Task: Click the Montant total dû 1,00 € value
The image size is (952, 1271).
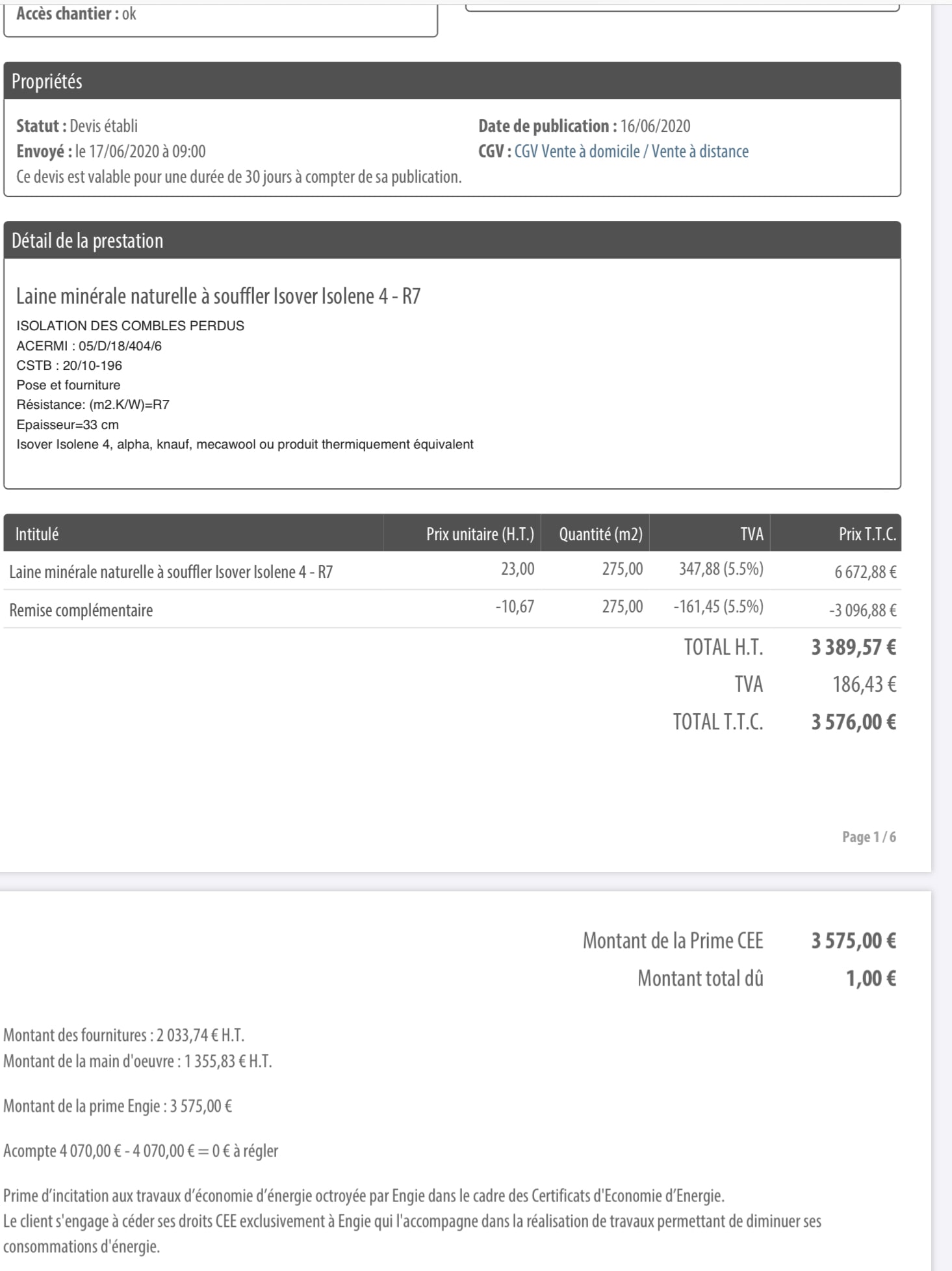Action: click(871, 978)
